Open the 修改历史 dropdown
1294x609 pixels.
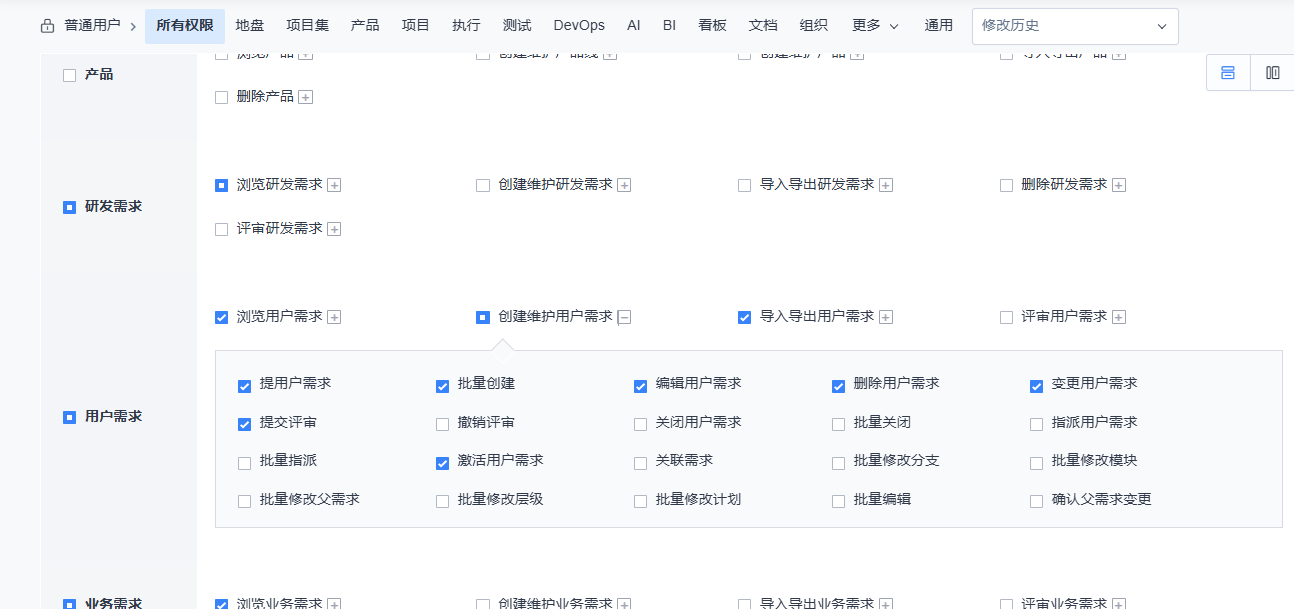click(1075, 26)
